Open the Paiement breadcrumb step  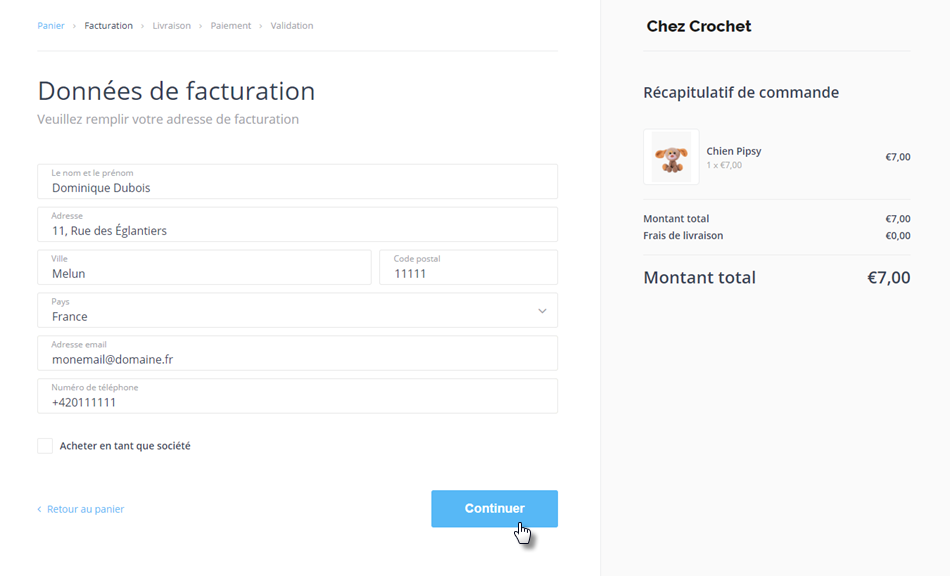231,26
